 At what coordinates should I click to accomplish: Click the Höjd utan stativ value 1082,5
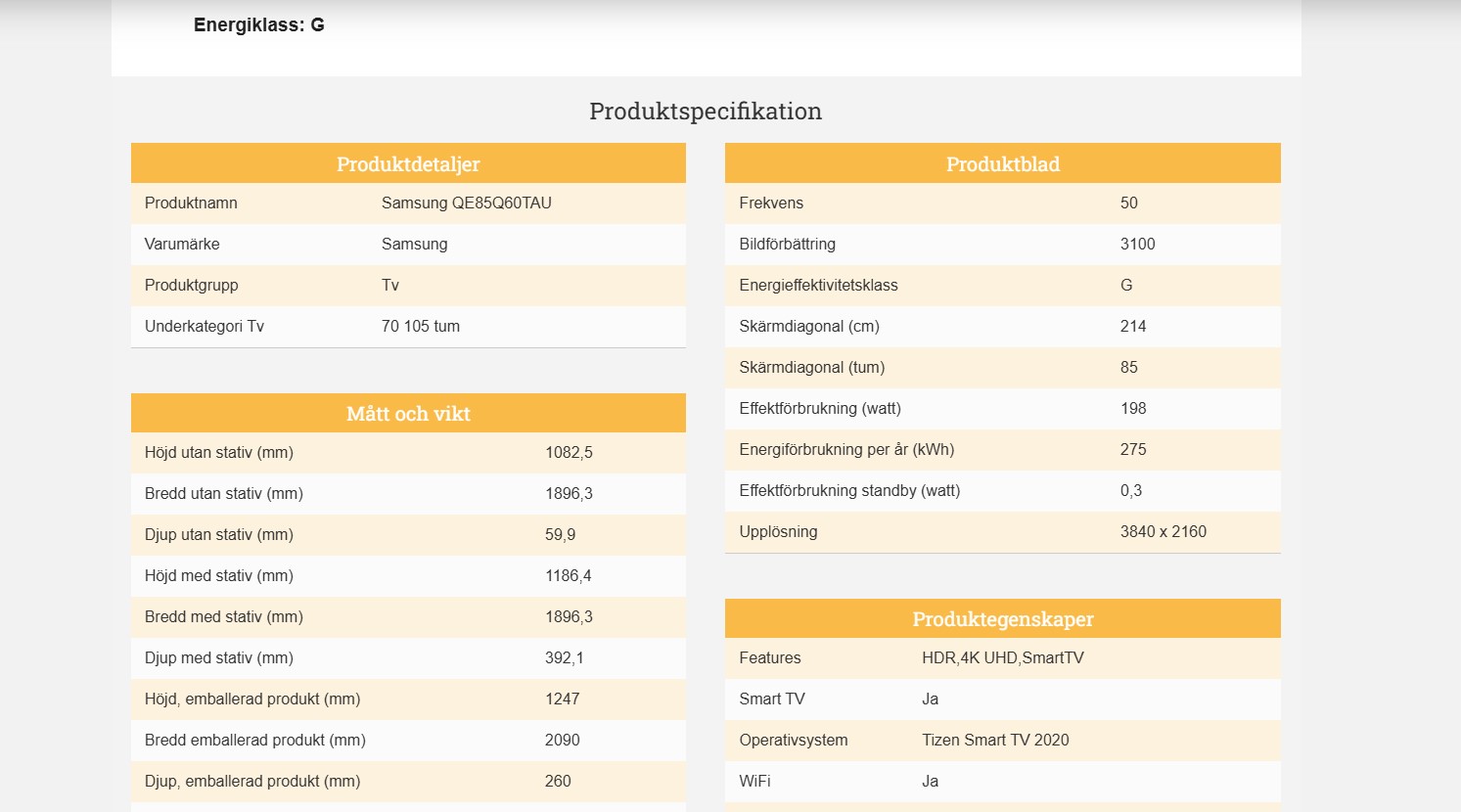pyautogui.click(x=569, y=453)
